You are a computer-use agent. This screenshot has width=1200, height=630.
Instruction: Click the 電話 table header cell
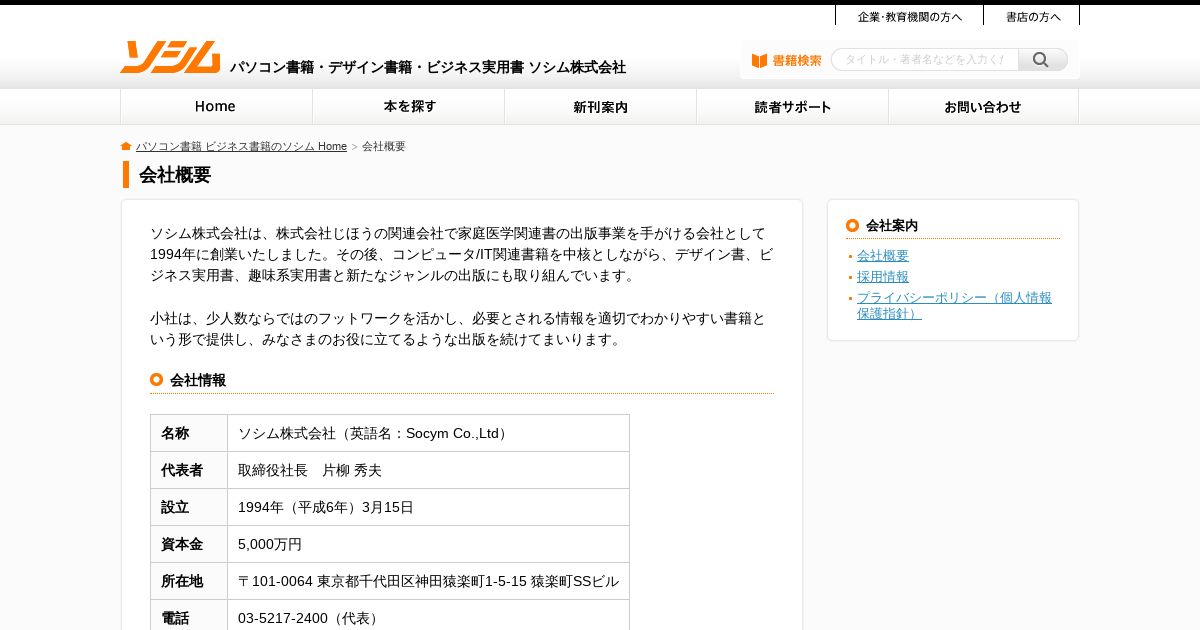click(189, 615)
